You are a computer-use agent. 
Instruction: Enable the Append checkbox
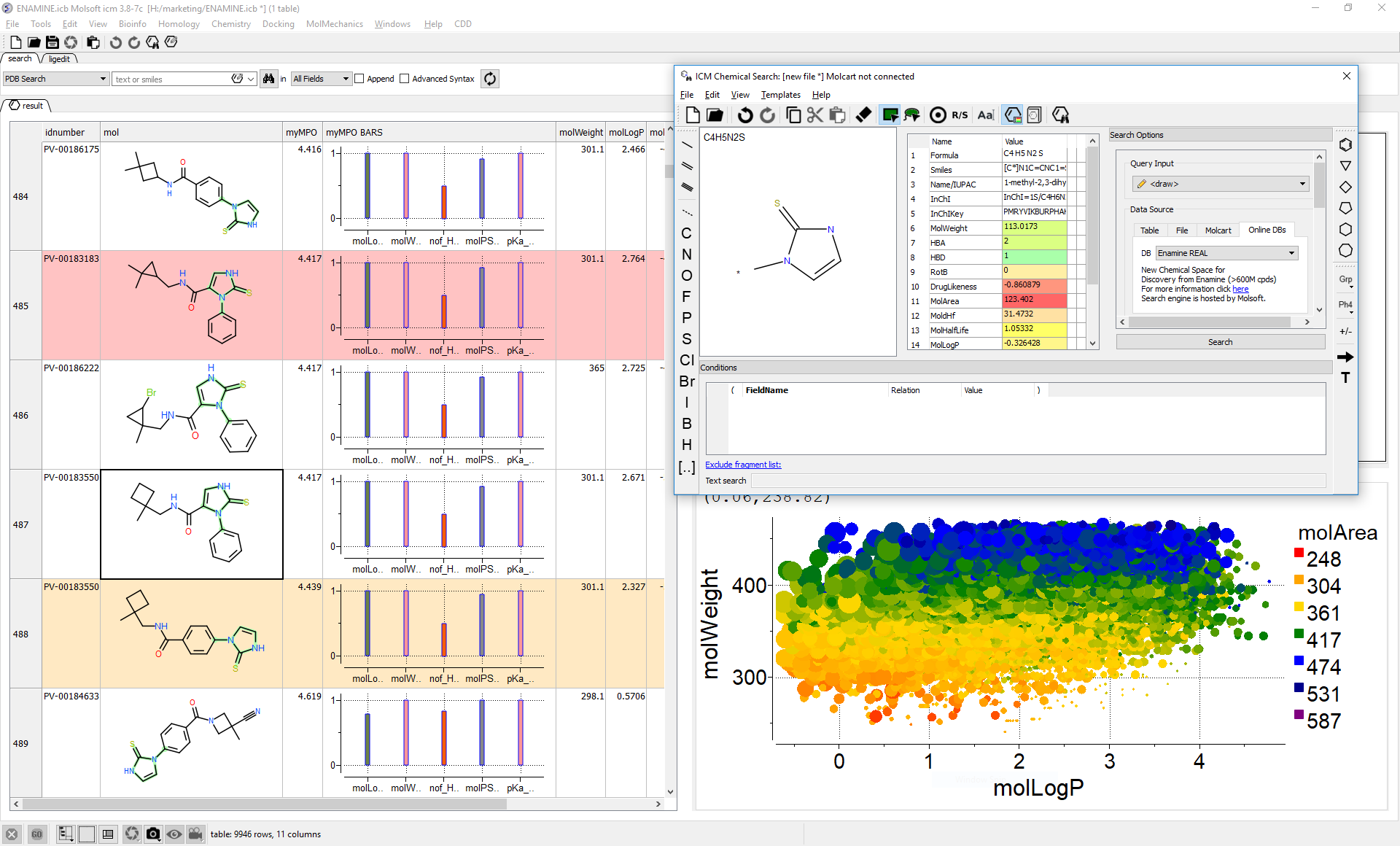(x=359, y=79)
